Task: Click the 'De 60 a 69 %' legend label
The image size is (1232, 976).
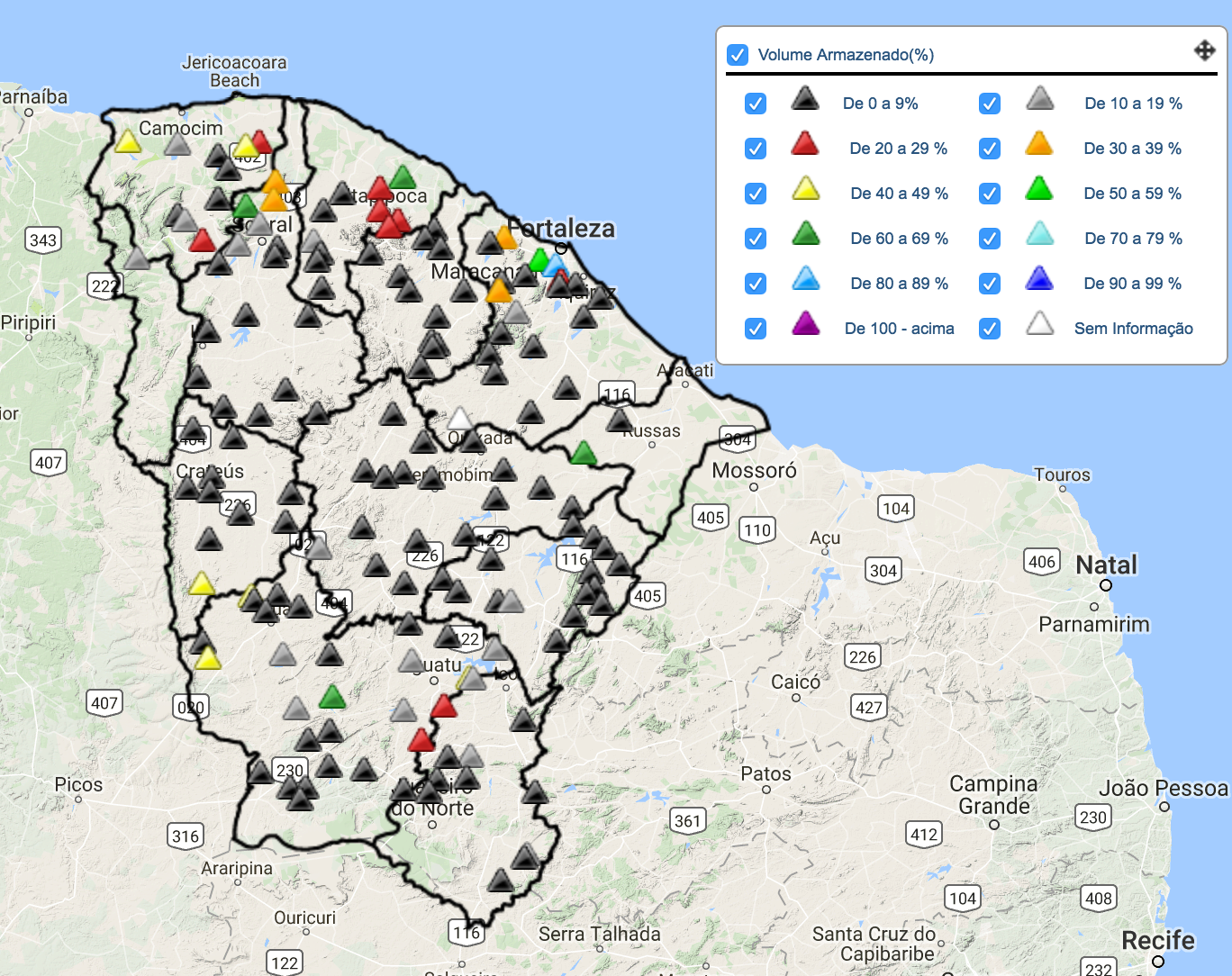Action: coord(899,239)
